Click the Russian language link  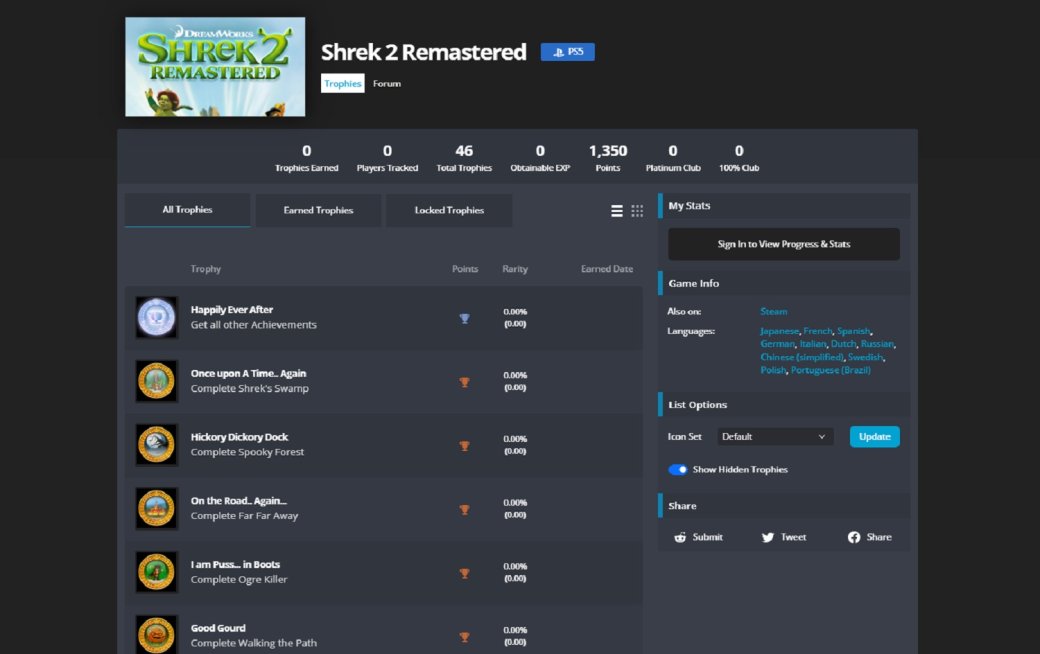(878, 344)
